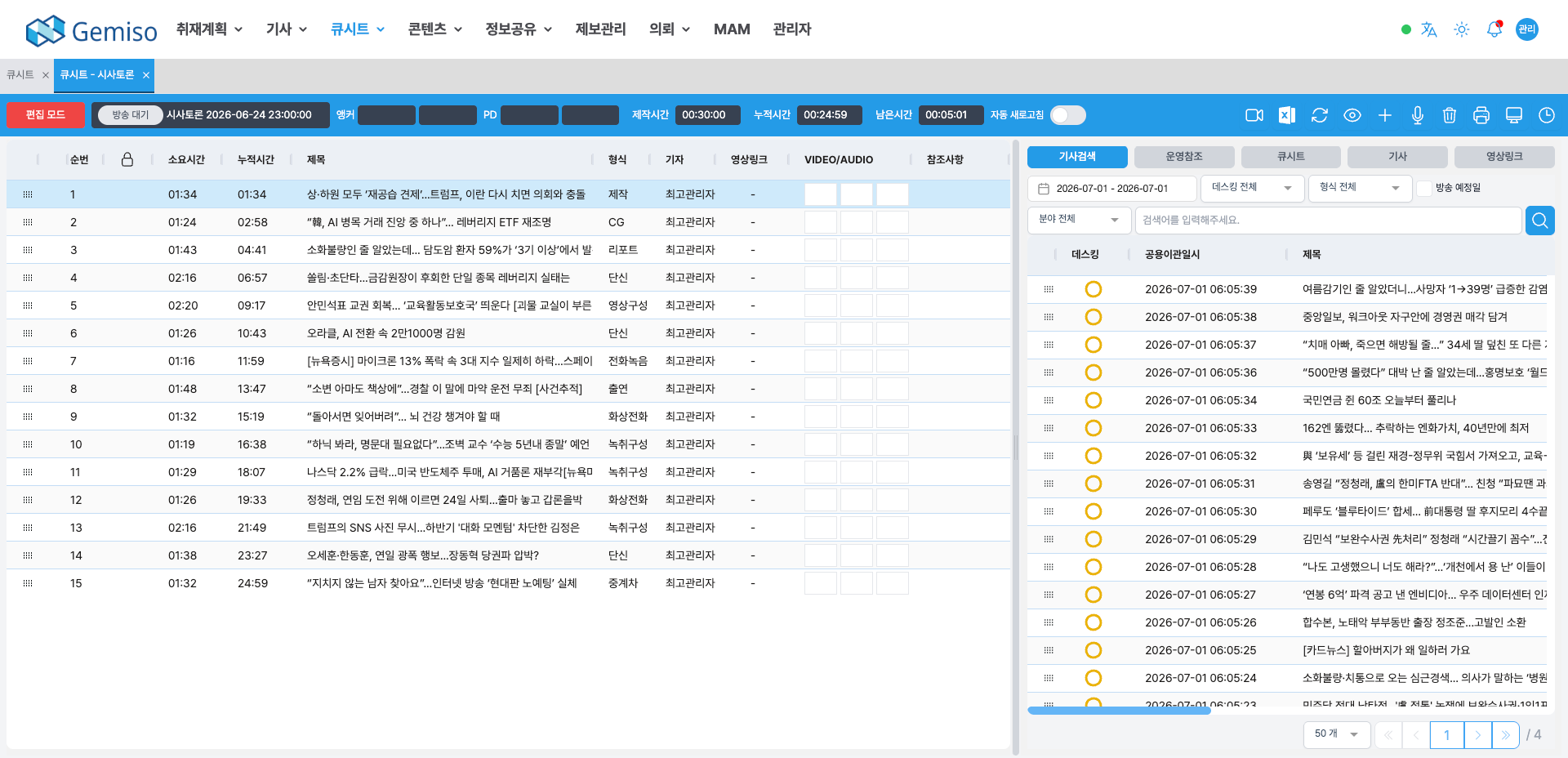This screenshot has width=1568, height=758.
Task: Click status circle of the 06:05:24 article
Action: pos(1094,678)
